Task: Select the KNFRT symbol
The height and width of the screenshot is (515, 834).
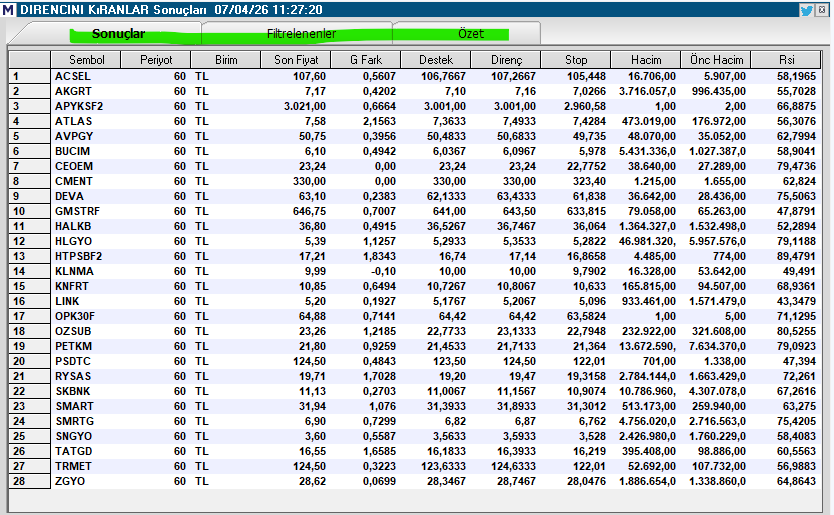Action: [72, 286]
